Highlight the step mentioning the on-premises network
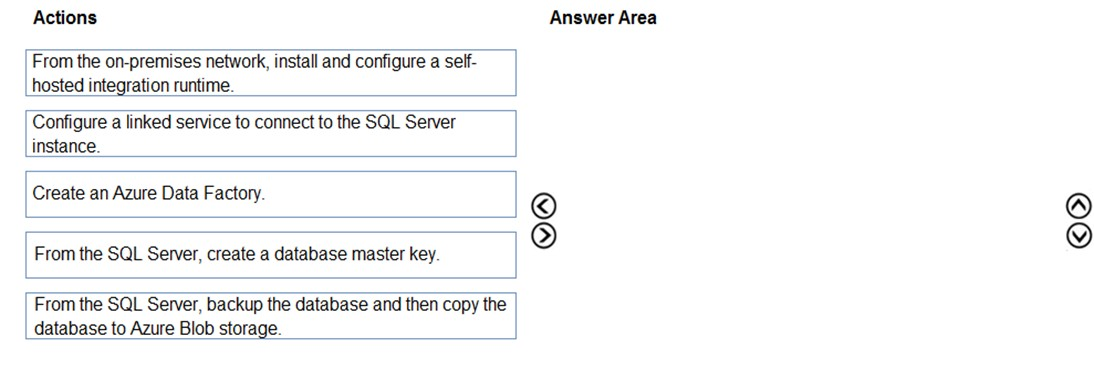1094x368 pixels. tap(271, 73)
